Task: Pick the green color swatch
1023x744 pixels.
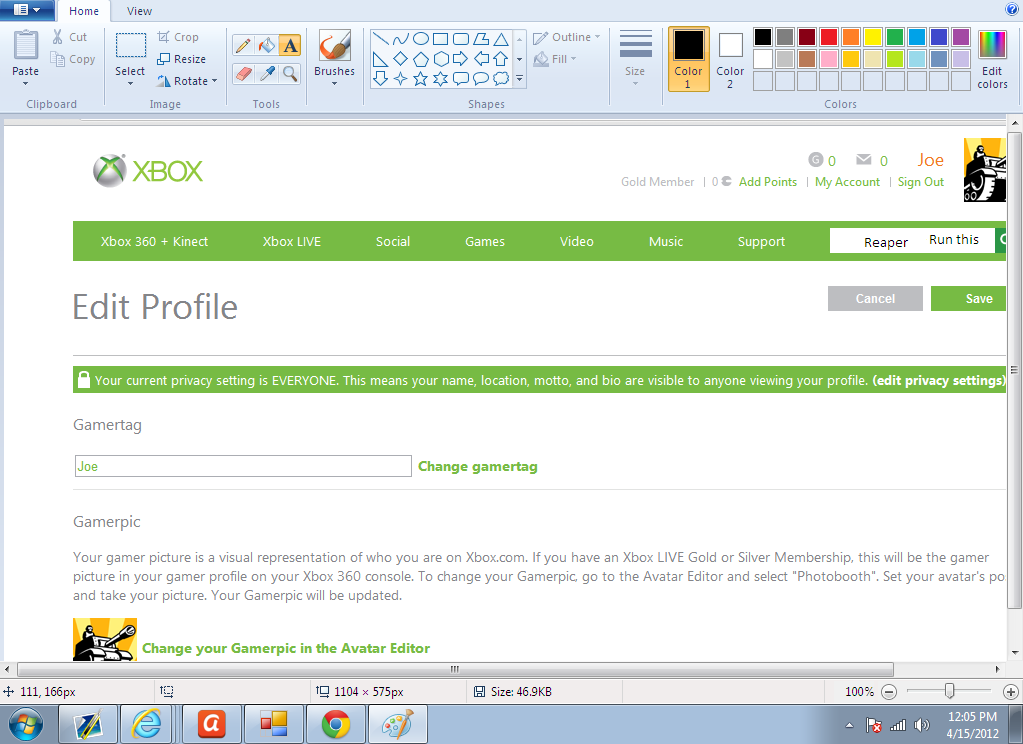Action: [894, 37]
